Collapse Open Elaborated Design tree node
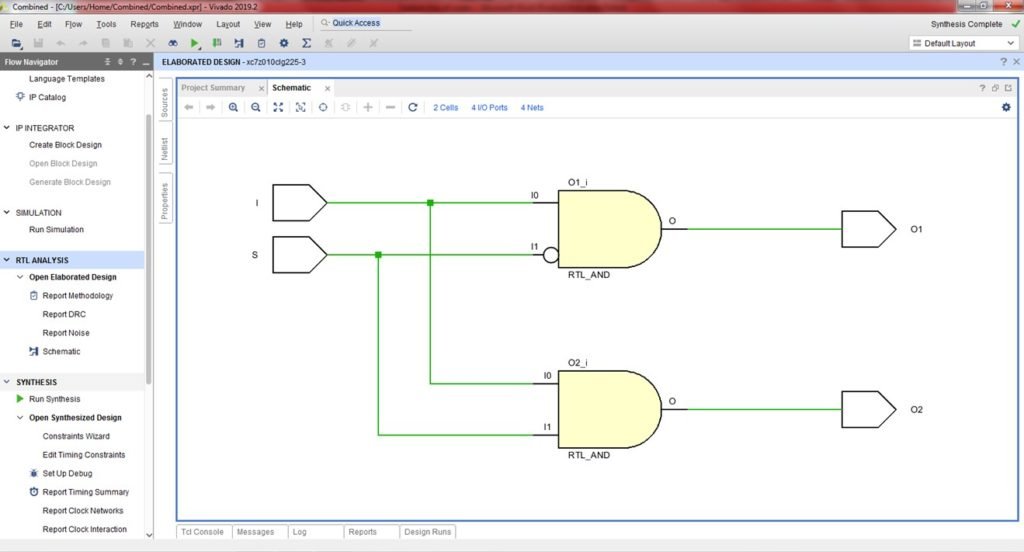 pos(20,277)
